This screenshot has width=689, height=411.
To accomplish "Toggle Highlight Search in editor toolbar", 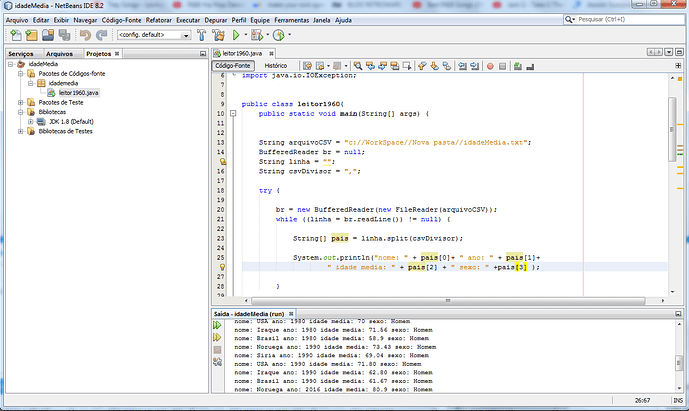I will click(395, 66).
